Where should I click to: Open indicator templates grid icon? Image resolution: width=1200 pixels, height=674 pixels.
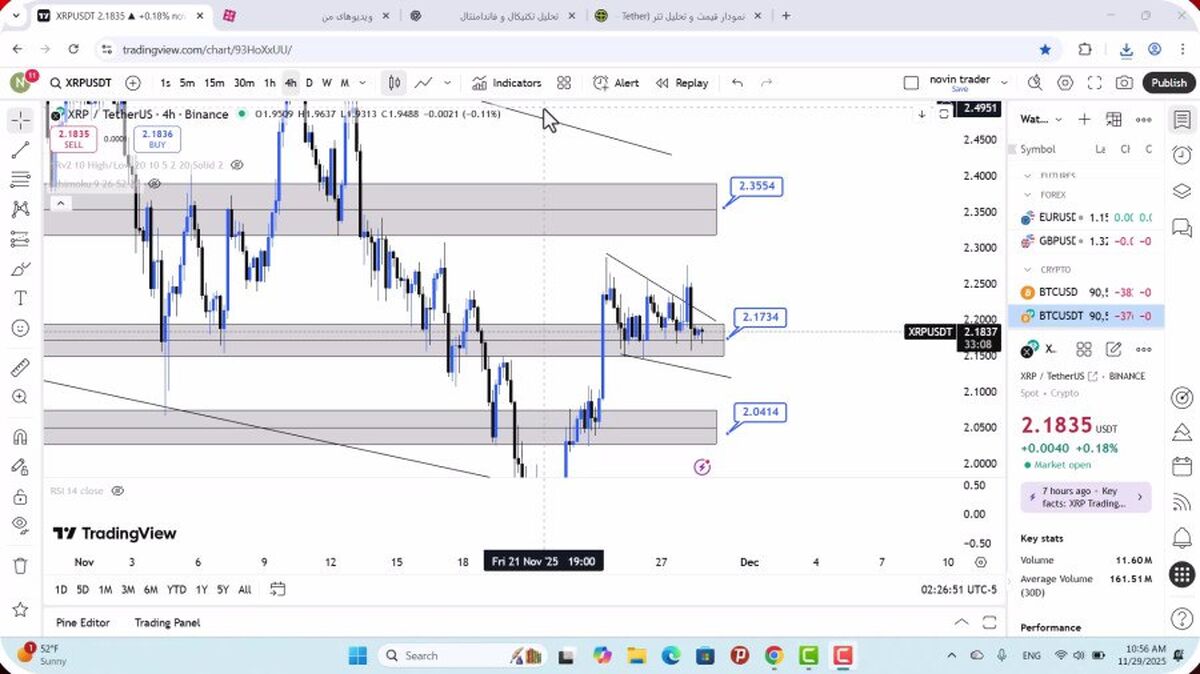click(564, 83)
